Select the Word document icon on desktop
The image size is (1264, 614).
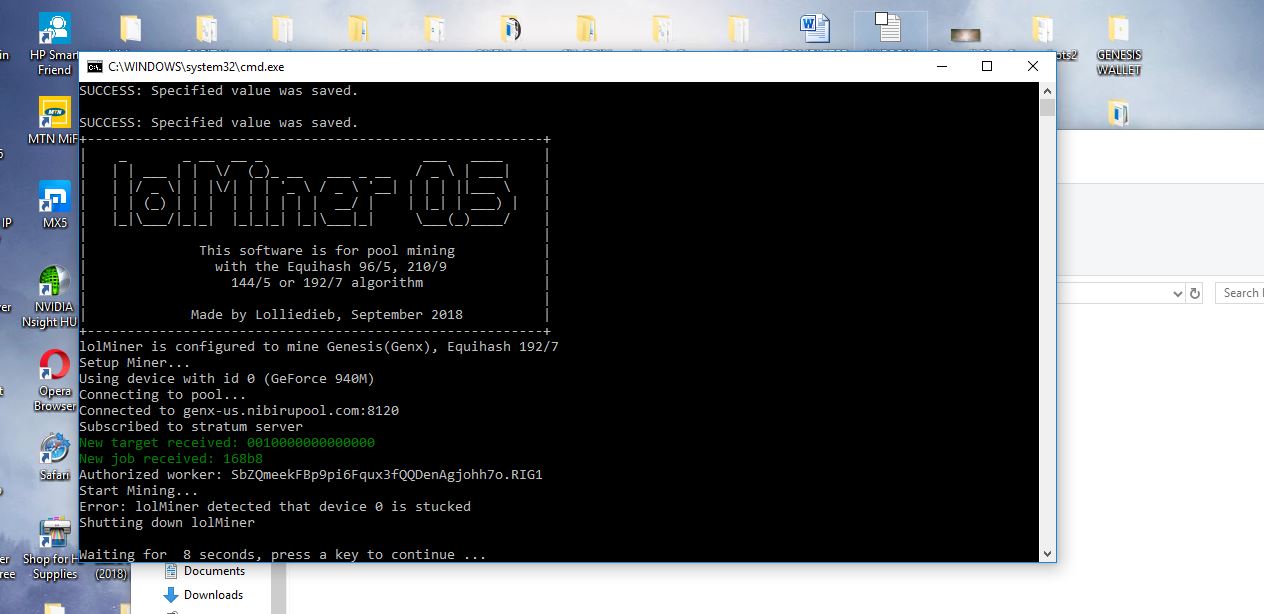coord(814,29)
